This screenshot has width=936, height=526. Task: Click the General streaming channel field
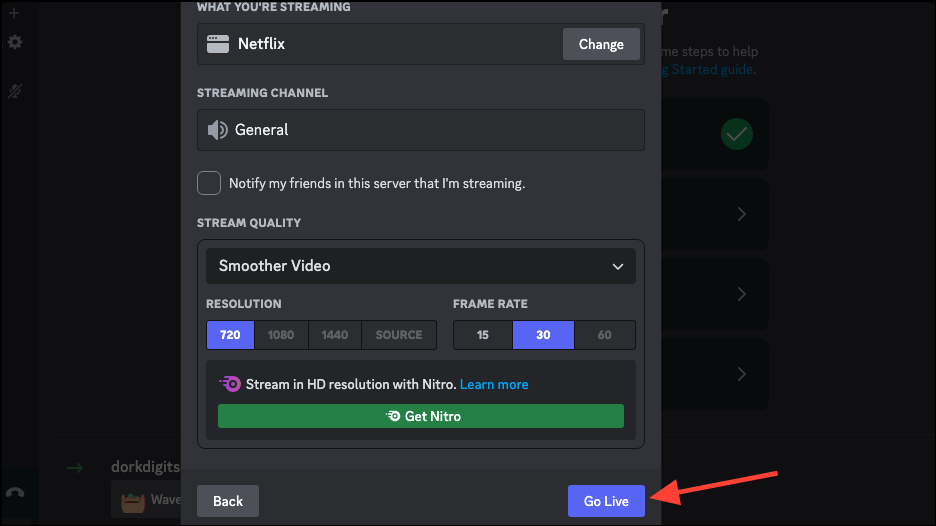[421, 130]
